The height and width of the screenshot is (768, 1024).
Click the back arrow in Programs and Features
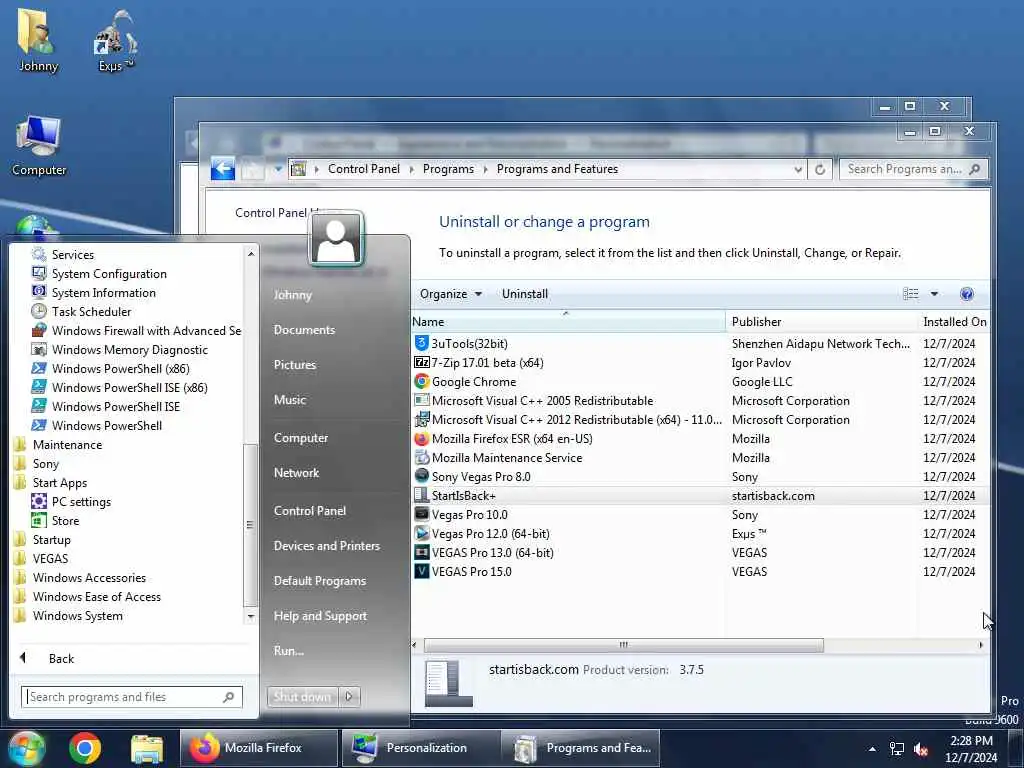(x=223, y=169)
